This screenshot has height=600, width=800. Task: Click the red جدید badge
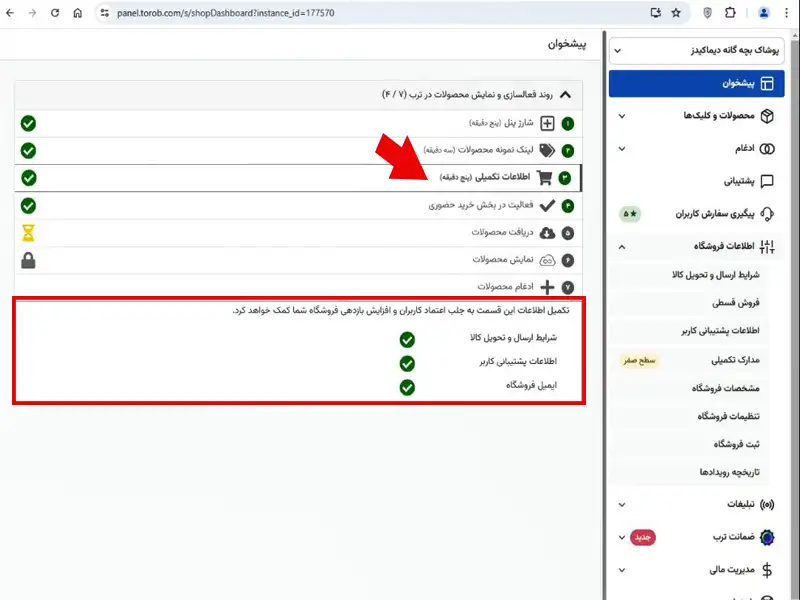(x=643, y=537)
